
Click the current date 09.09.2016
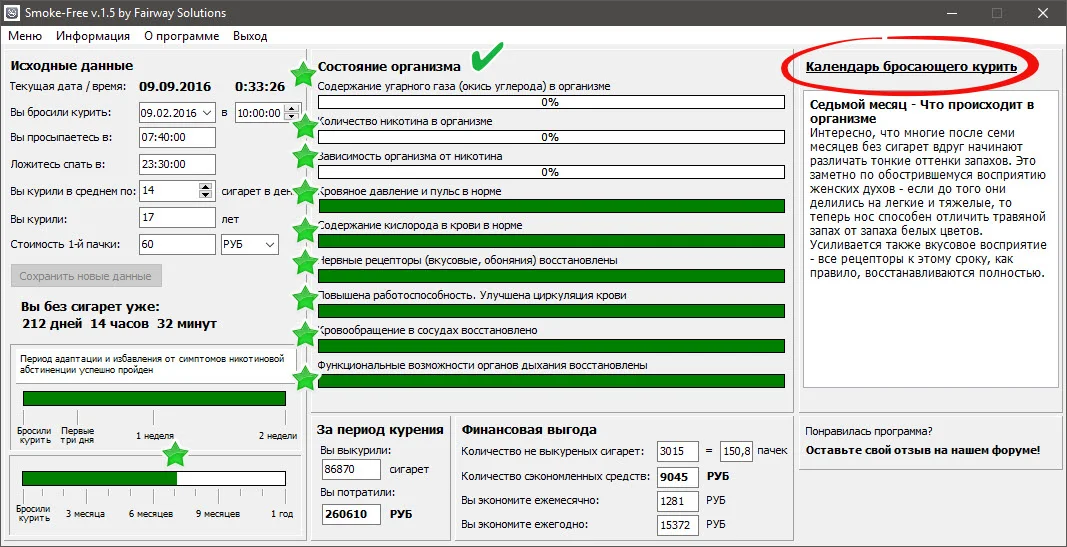pyautogui.click(x=176, y=86)
